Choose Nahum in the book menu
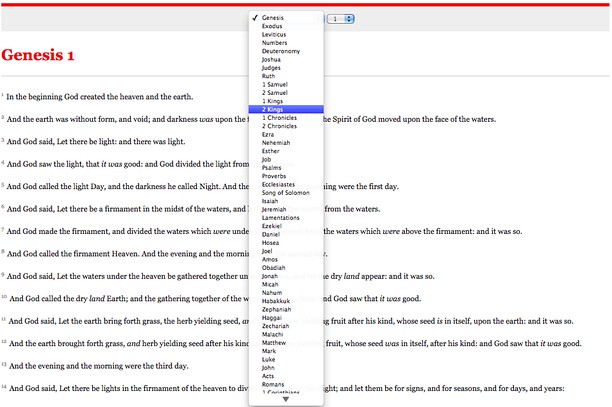The image size is (612, 407). pos(286,293)
